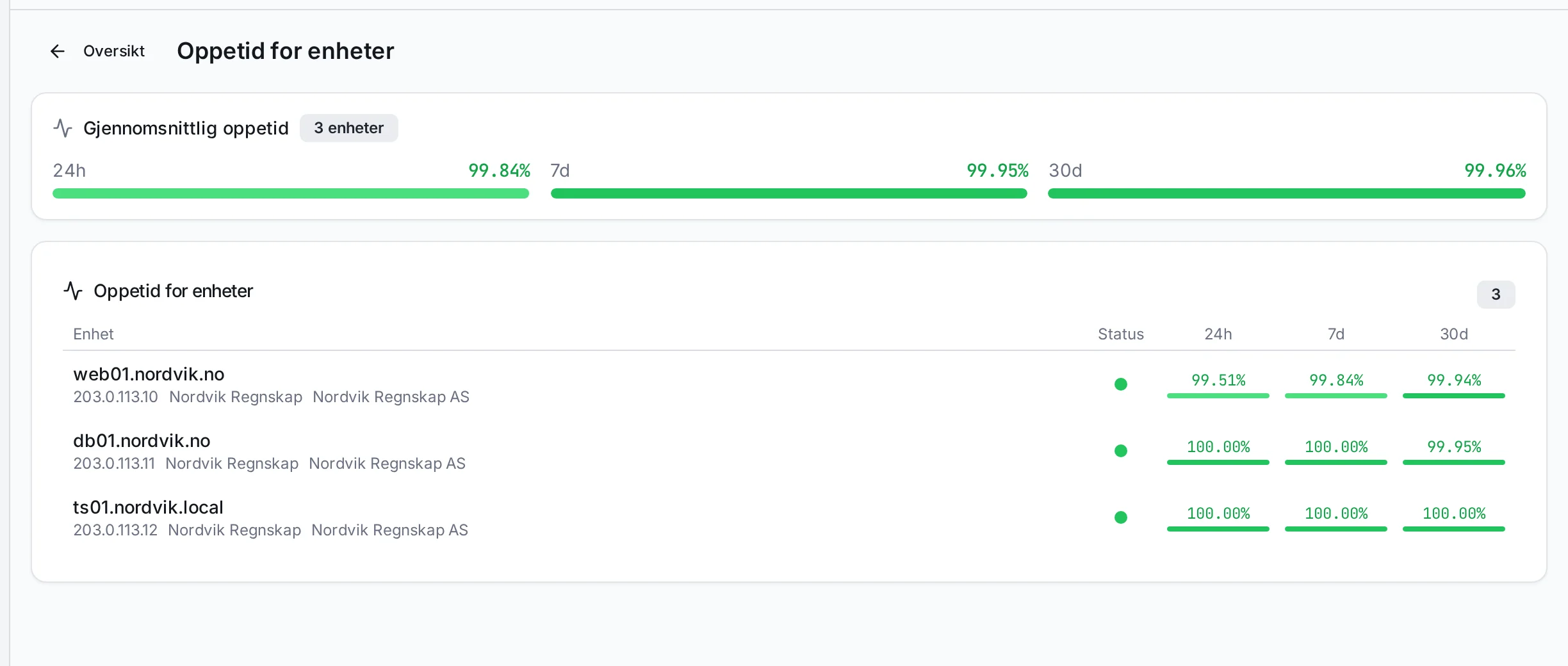Click the device count badge 3

pos(1496,295)
